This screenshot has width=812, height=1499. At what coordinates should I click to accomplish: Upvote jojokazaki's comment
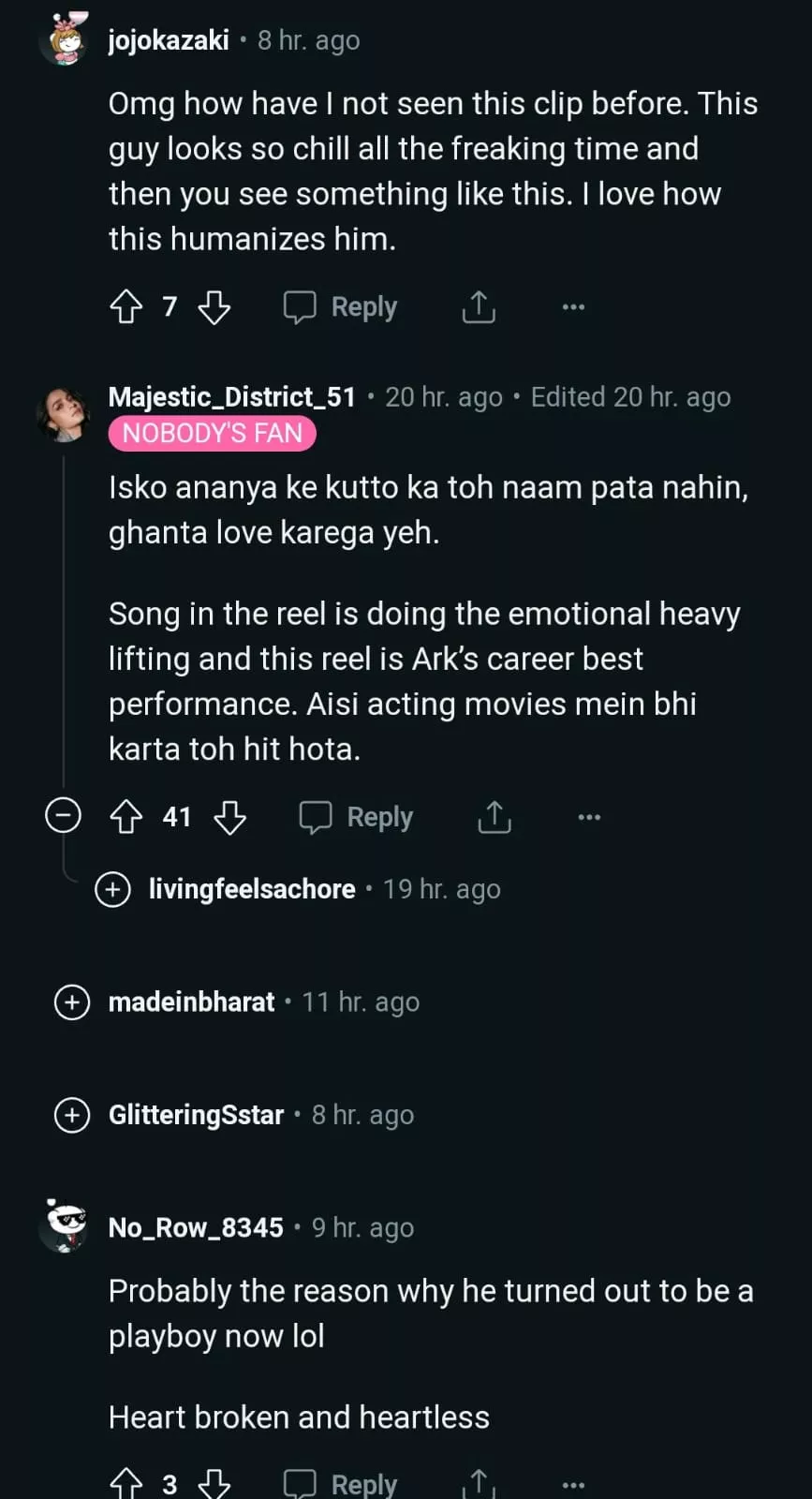pos(126,307)
